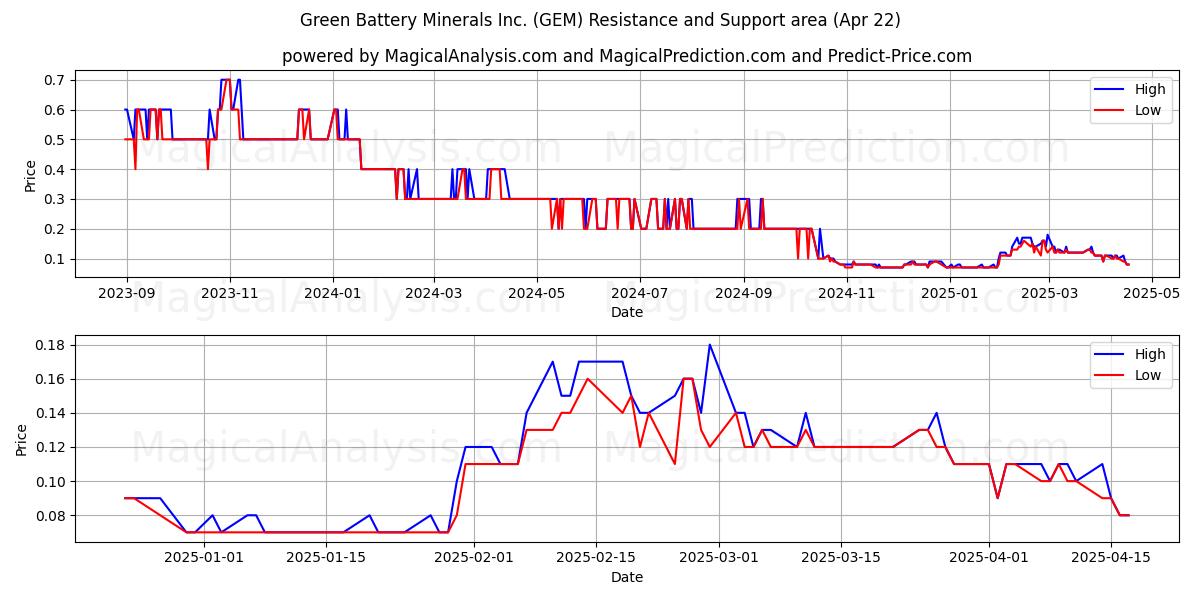Click the 'Date' x-axis label under top chart

[627, 313]
